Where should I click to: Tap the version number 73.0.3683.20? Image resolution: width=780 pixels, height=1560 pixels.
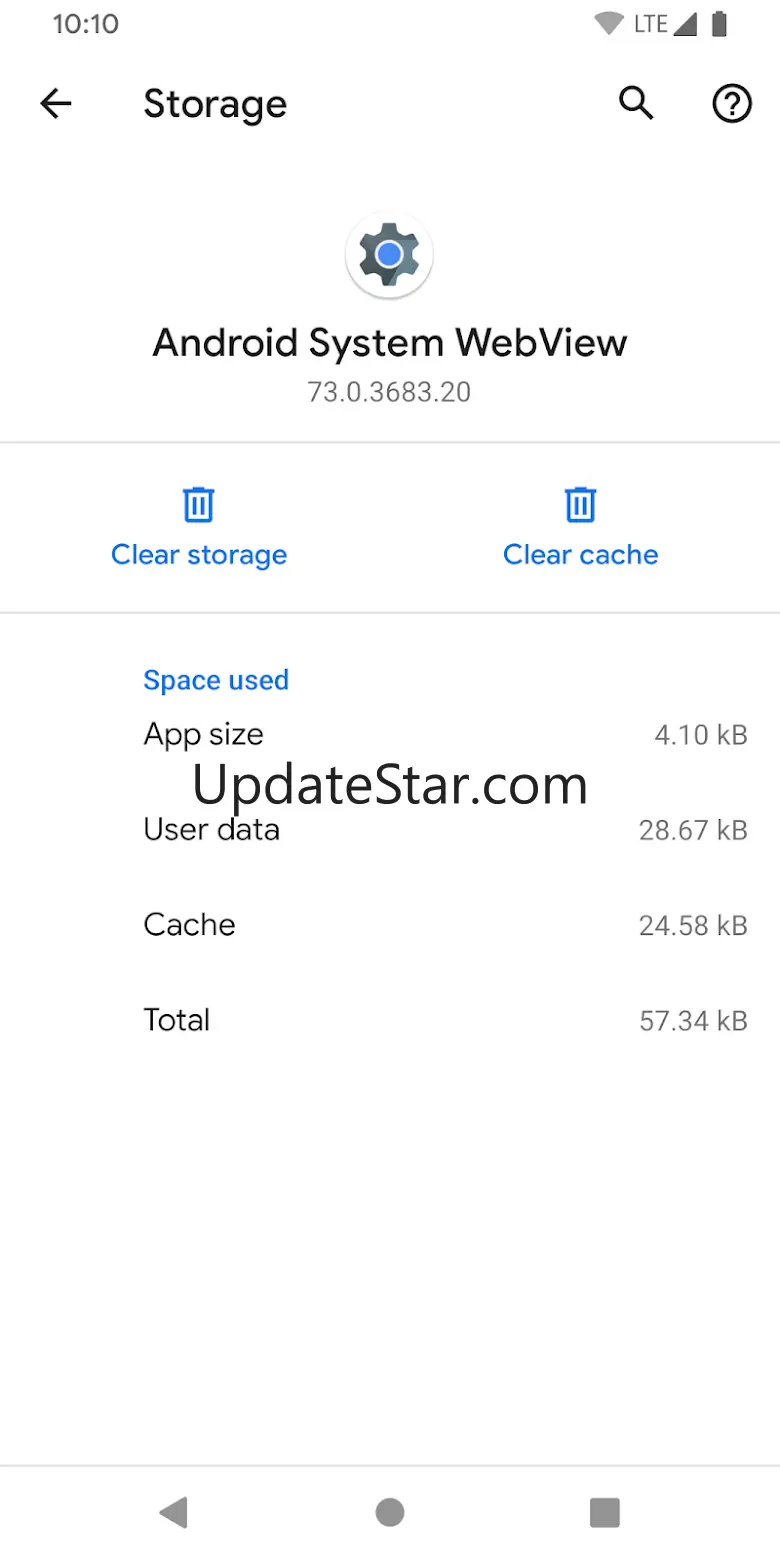pos(389,391)
